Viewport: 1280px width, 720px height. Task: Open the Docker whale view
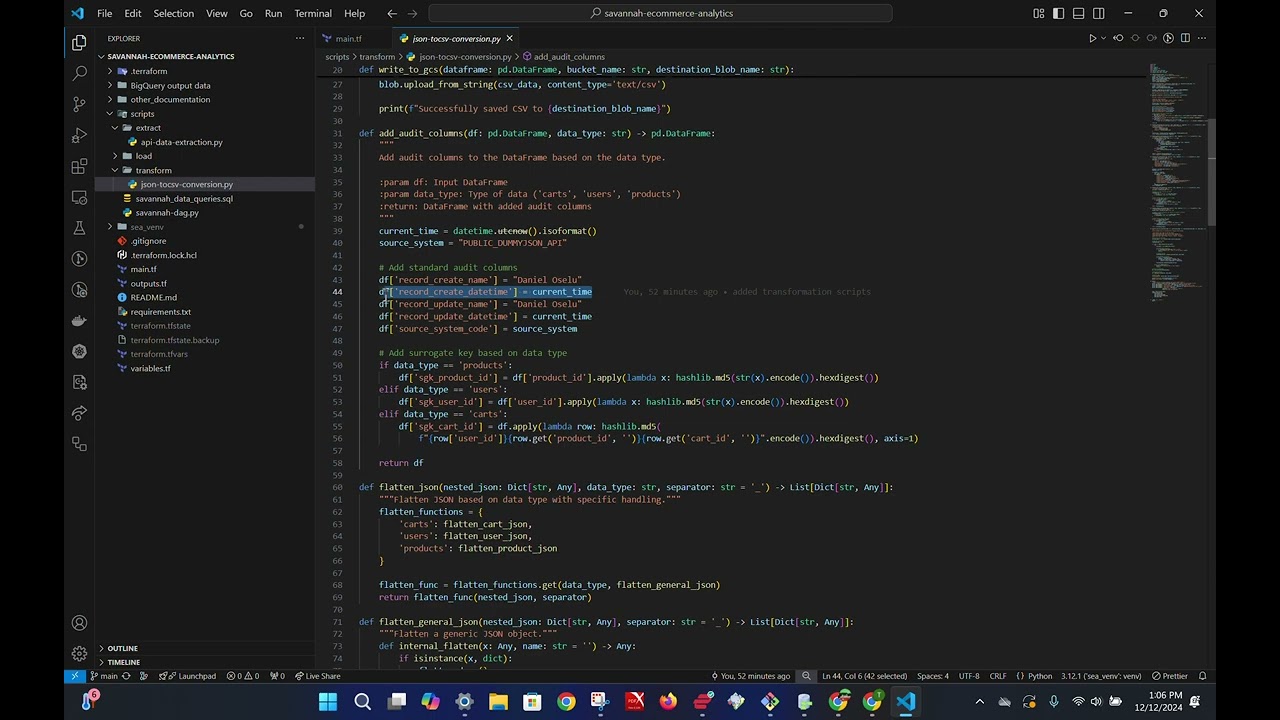point(79,321)
